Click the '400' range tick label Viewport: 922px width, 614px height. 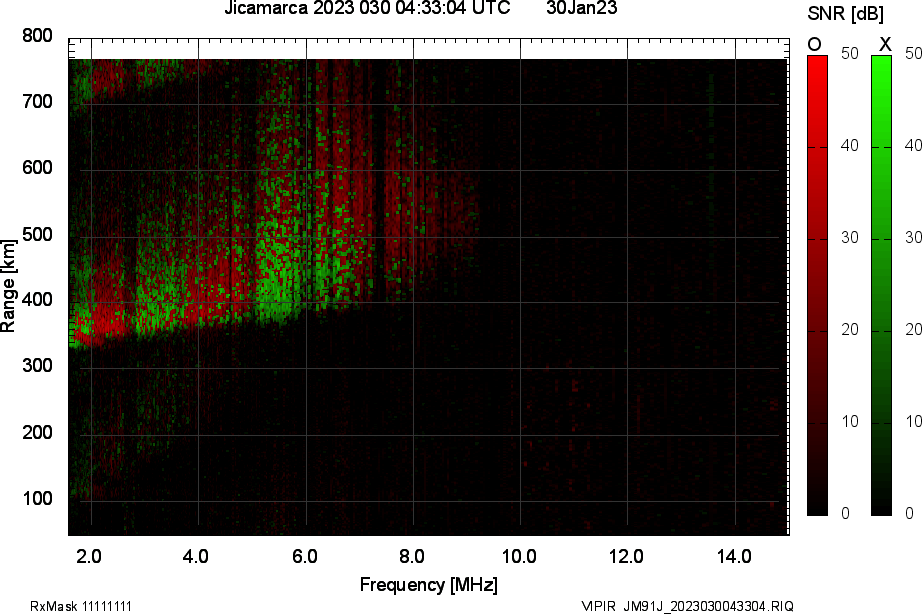37,300
